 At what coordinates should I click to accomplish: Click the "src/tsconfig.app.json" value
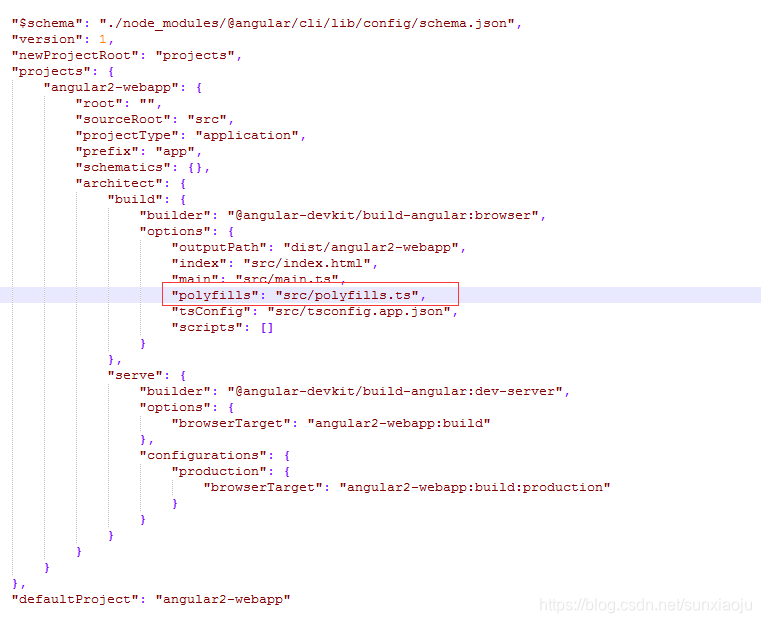click(359, 312)
